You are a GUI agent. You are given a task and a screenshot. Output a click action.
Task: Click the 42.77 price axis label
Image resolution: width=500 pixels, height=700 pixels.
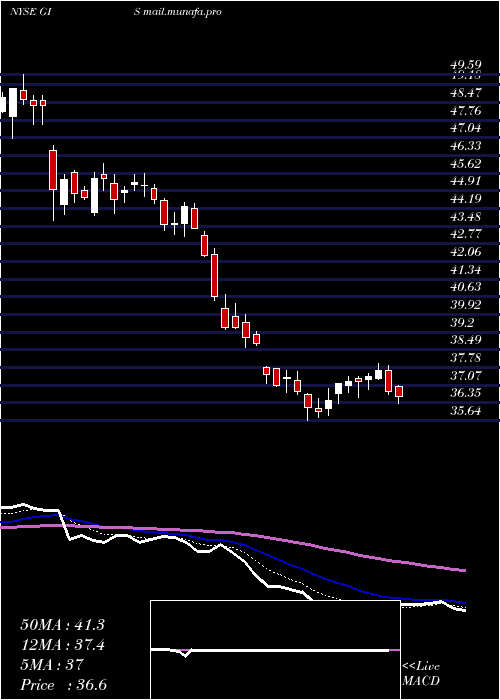465,234
